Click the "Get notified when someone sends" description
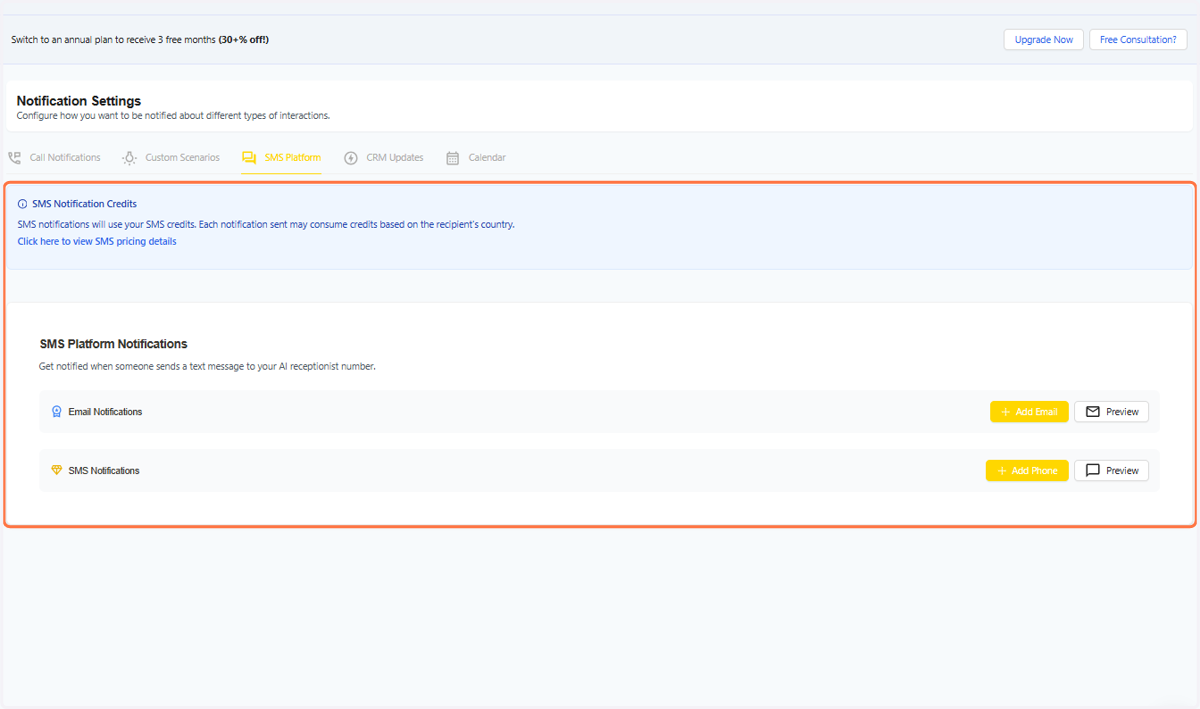Screen dimensions: 1200x709 207,367
